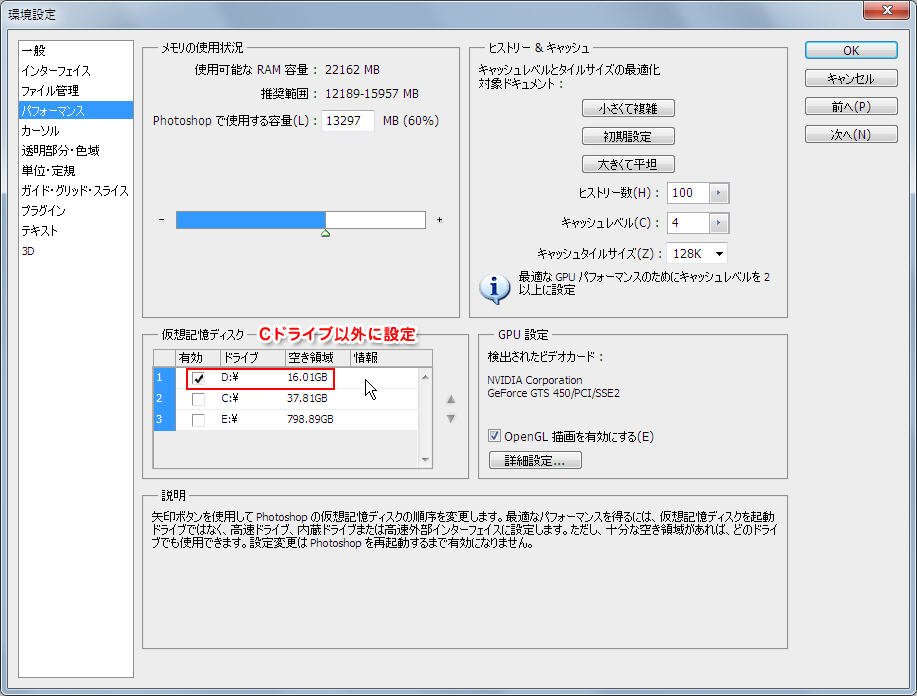
Task: Open the プラグイン preferences
Action: (x=44, y=211)
